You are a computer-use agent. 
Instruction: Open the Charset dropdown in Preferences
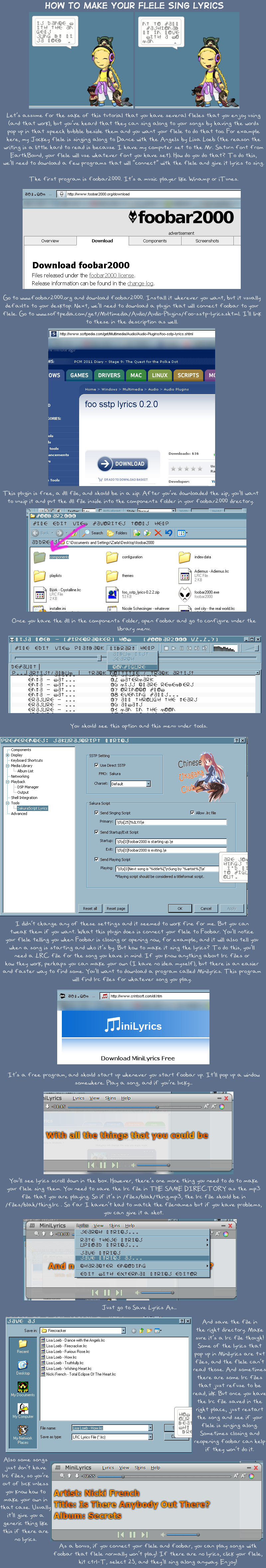(x=148, y=784)
